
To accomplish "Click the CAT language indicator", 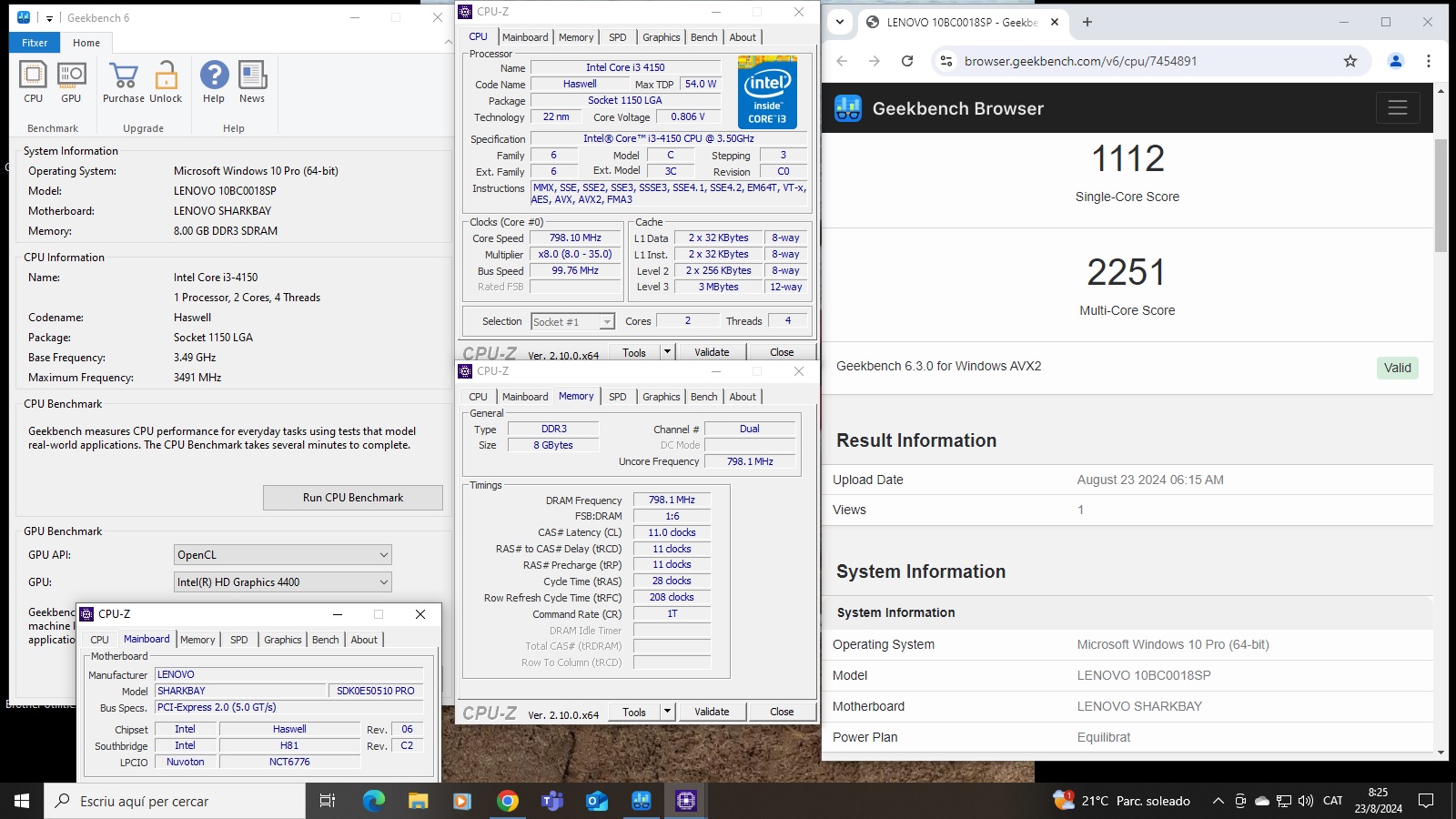I will [x=1332, y=801].
